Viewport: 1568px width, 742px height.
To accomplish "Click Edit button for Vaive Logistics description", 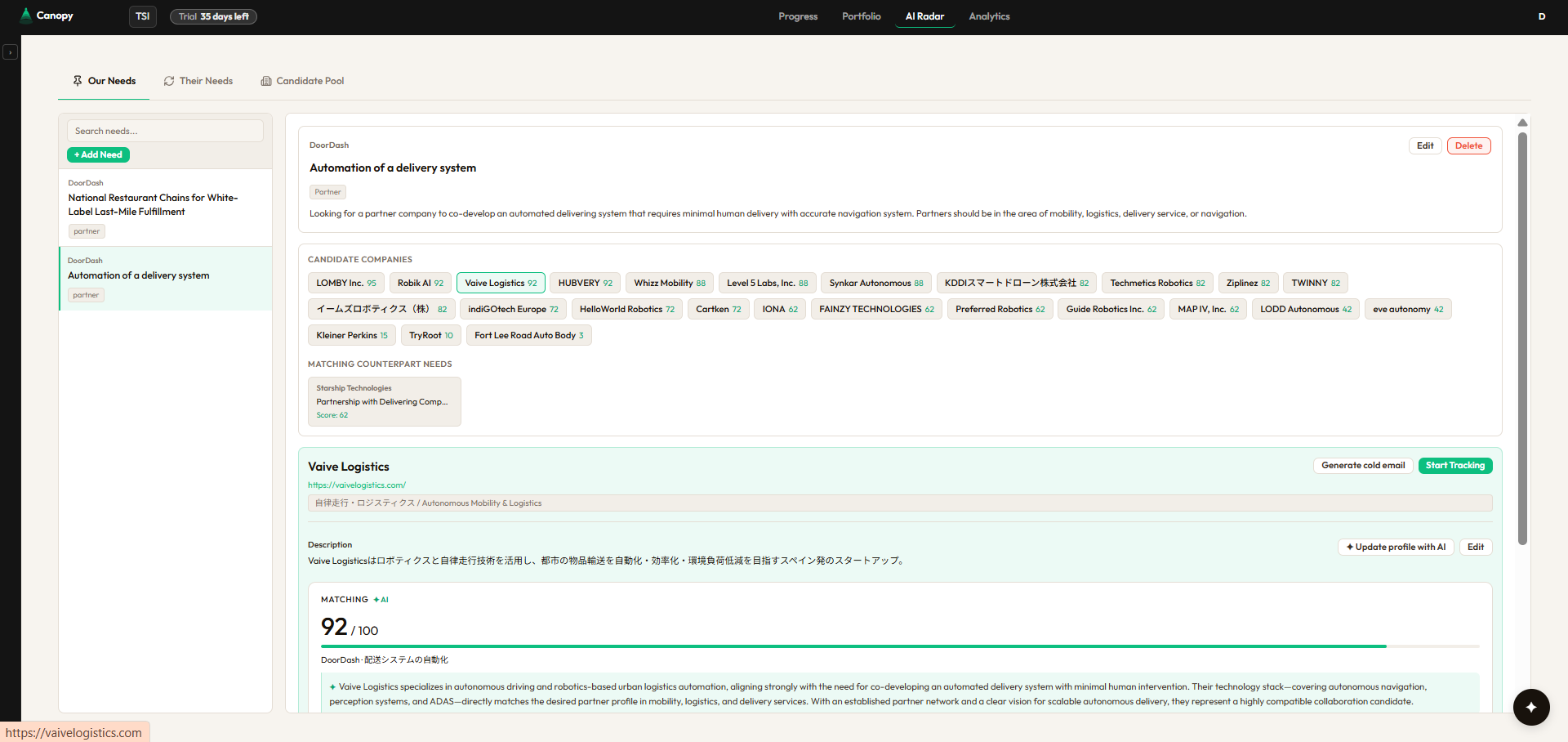I will (x=1476, y=547).
